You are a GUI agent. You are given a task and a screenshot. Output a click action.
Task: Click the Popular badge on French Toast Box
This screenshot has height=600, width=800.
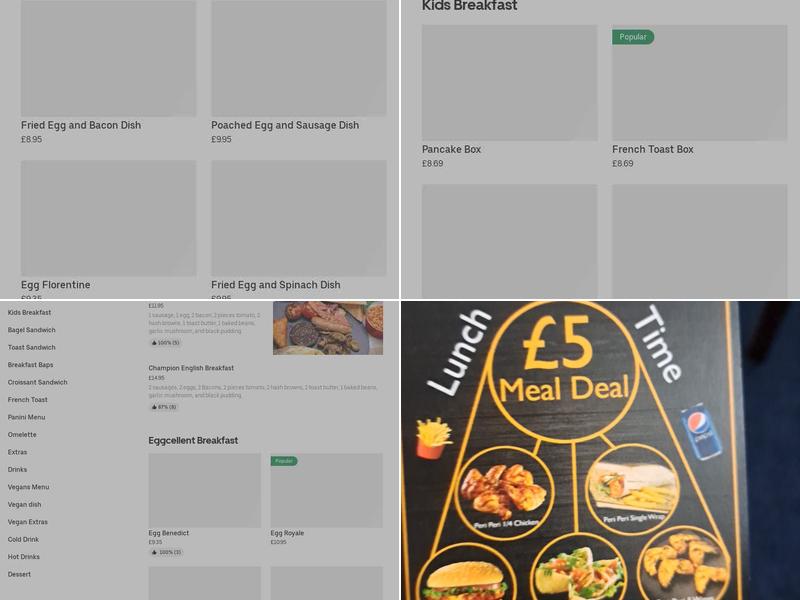click(x=633, y=37)
